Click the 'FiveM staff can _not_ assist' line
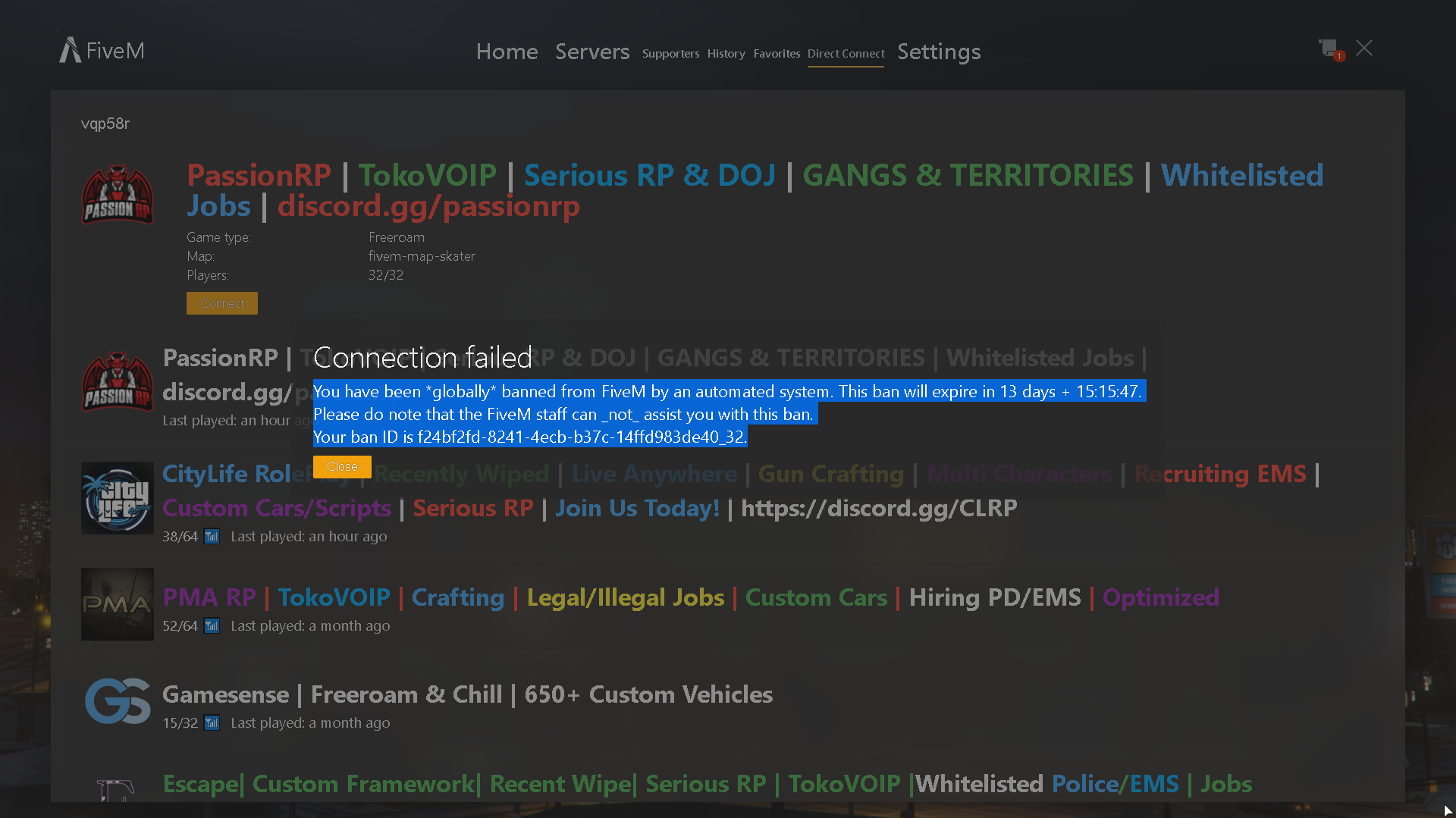1456x818 pixels. (563, 414)
